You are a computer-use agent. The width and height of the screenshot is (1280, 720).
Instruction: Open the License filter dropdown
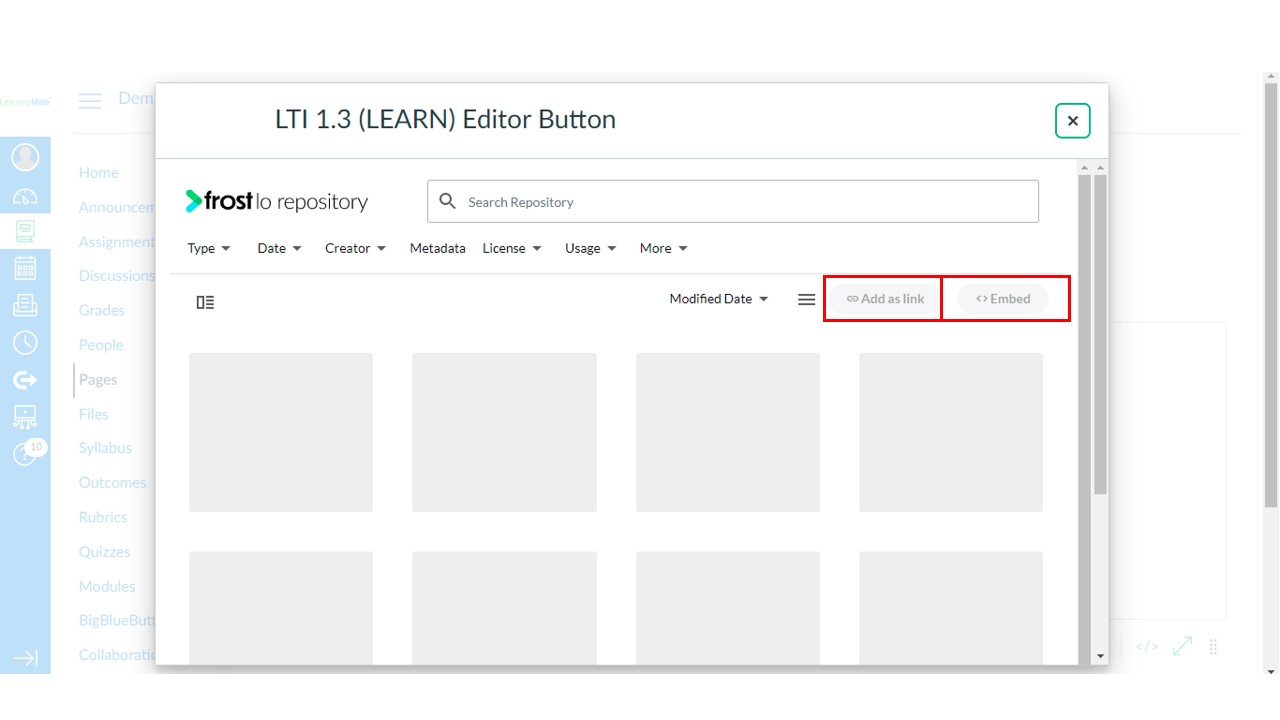click(x=512, y=248)
